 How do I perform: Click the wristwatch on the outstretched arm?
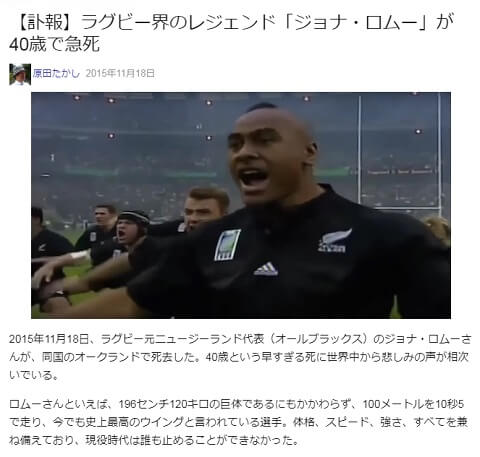coord(62,295)
